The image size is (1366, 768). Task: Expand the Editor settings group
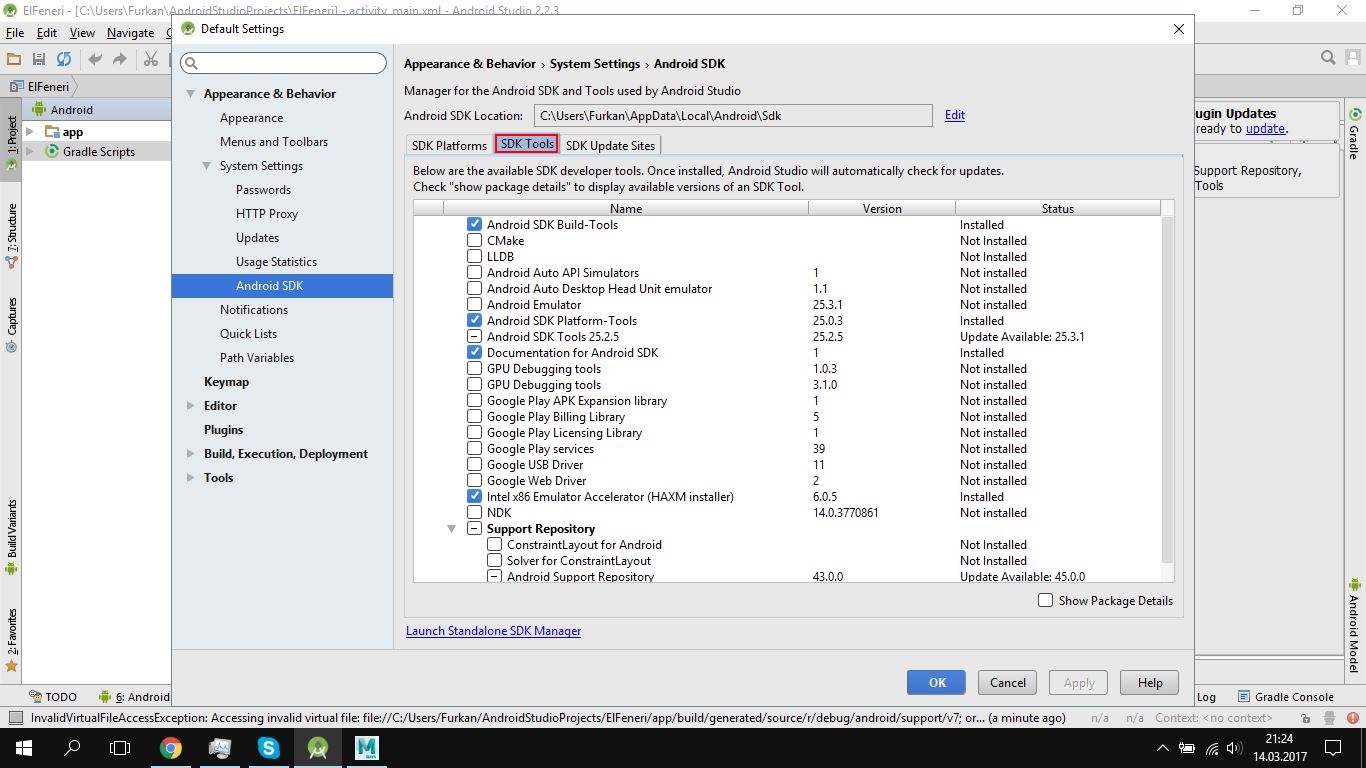tap(190, 406)
